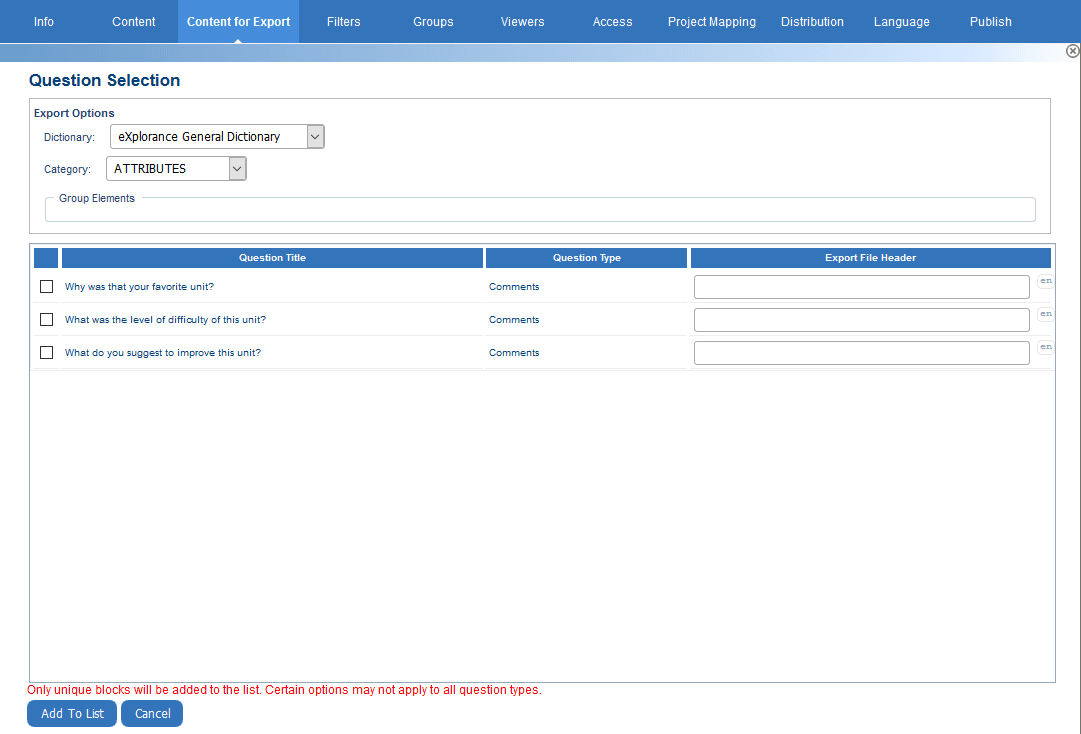Close the Question Selection dialog with X icon

tap(1073, 51)
